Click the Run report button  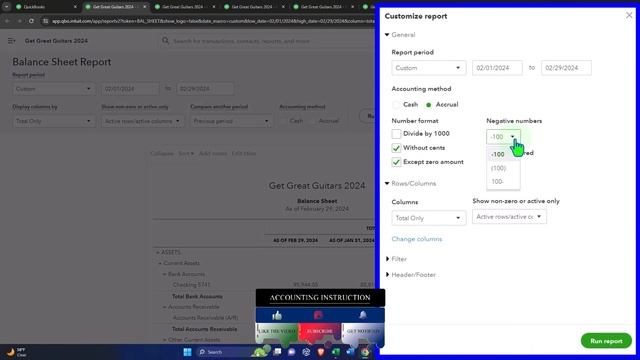click(x=606, y=341)
